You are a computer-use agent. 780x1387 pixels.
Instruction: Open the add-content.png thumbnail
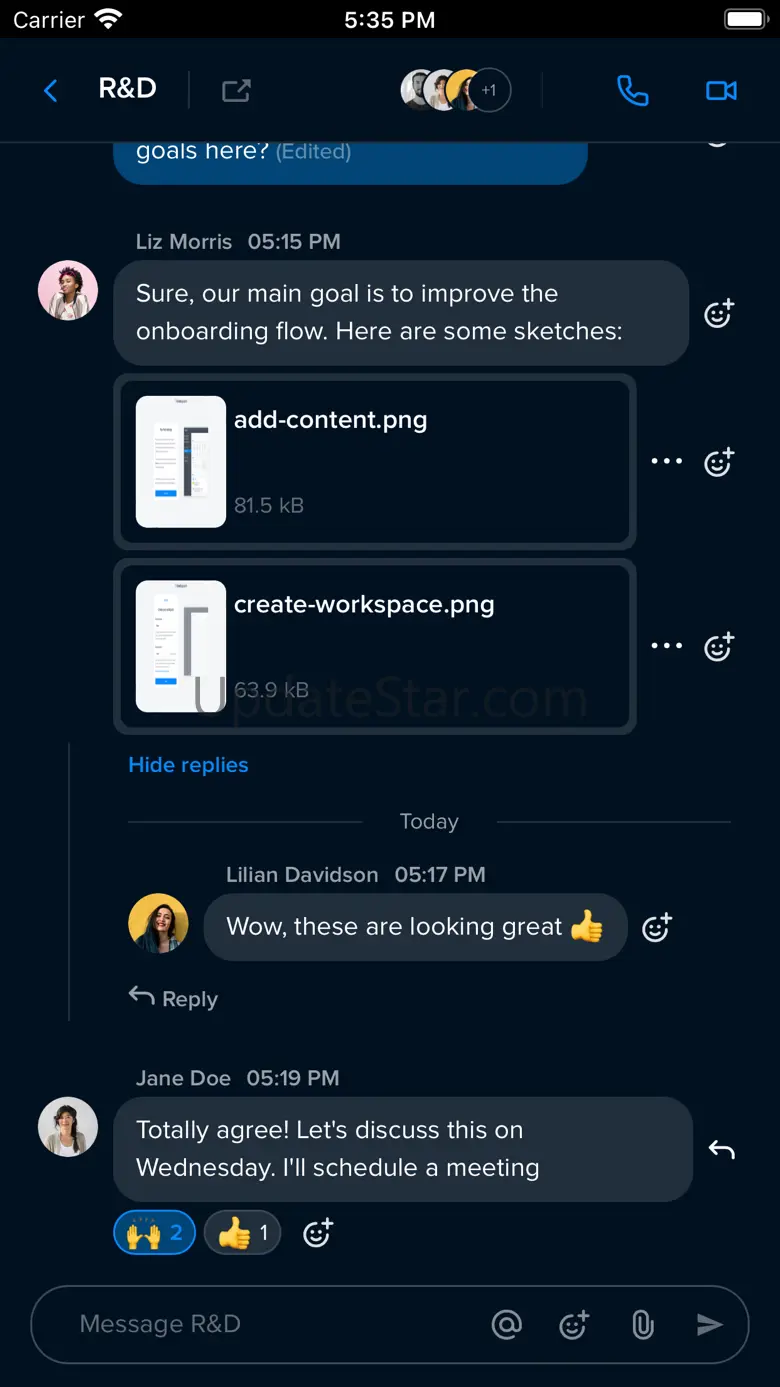coord(181,462)
